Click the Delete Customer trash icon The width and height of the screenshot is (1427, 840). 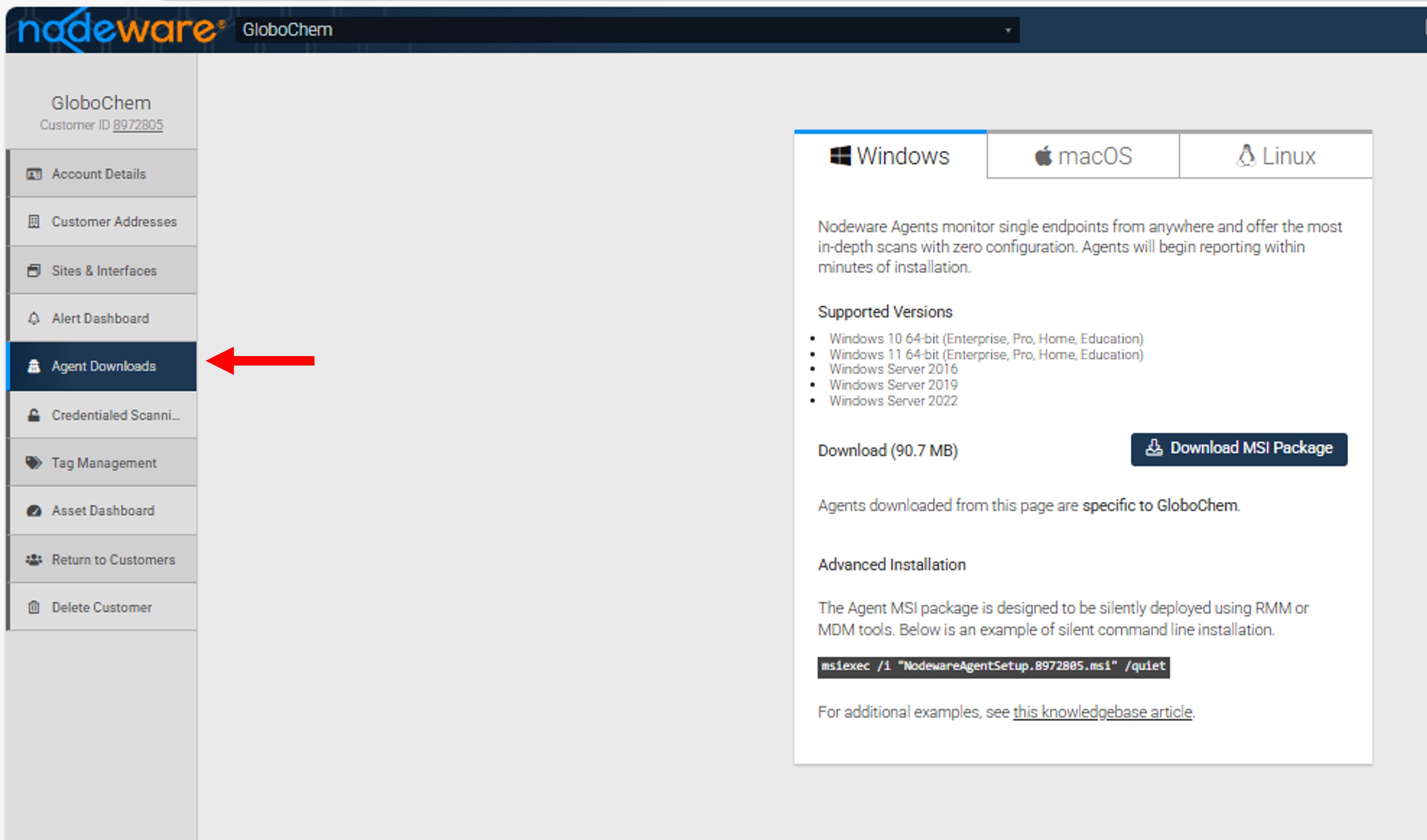(34, 607)
